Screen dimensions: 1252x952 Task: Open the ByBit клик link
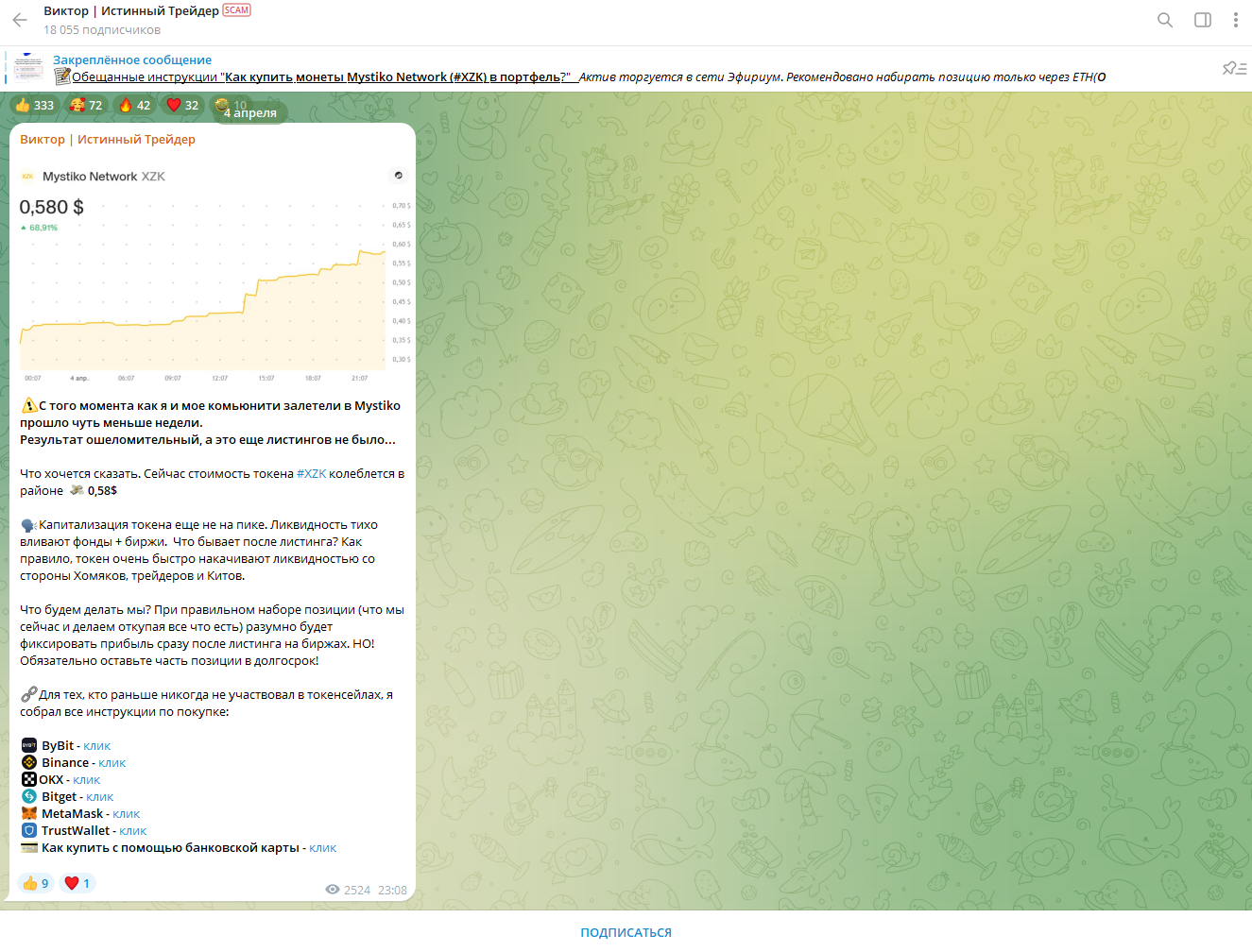(97, 746)
